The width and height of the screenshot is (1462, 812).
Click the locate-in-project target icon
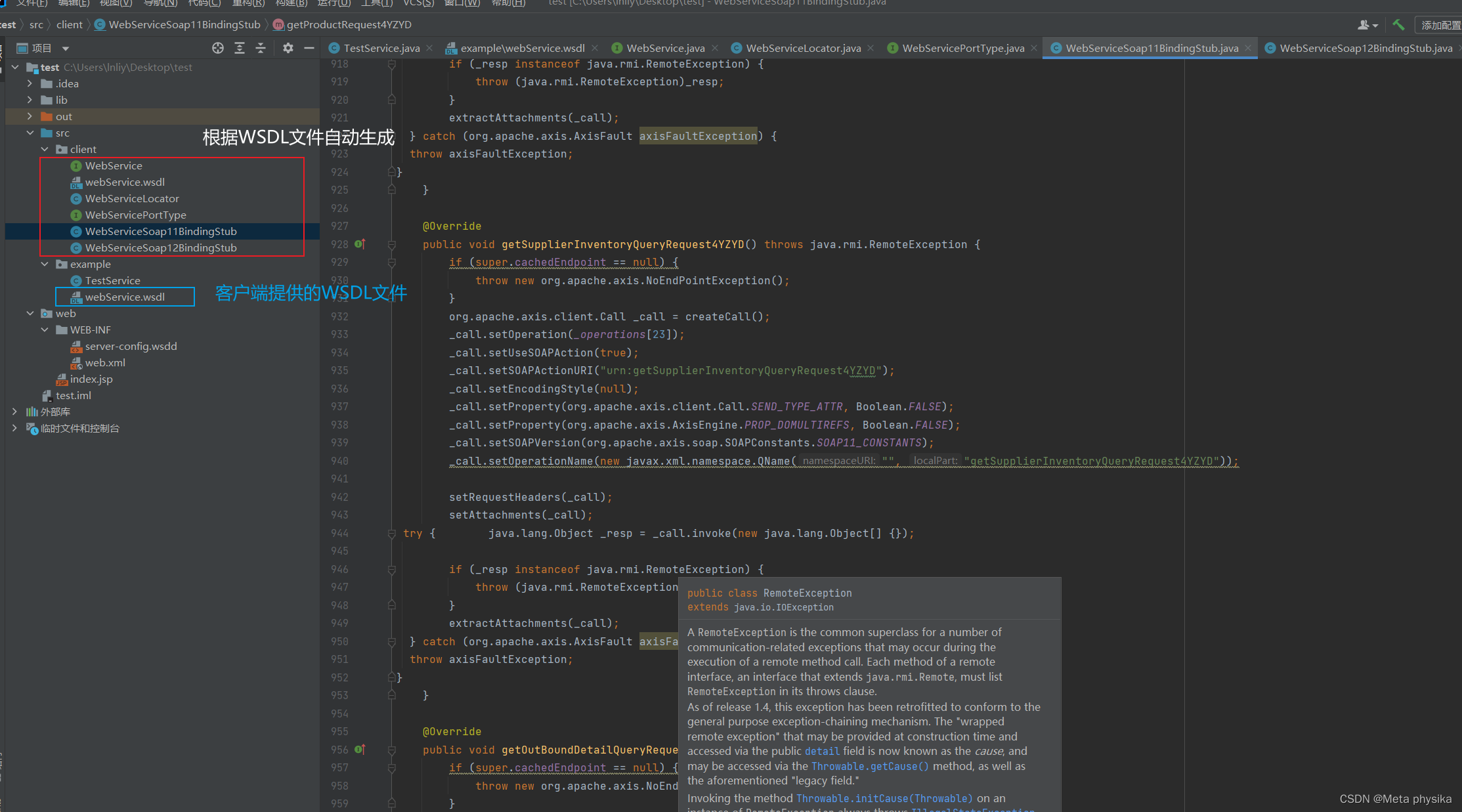point(218,48)
